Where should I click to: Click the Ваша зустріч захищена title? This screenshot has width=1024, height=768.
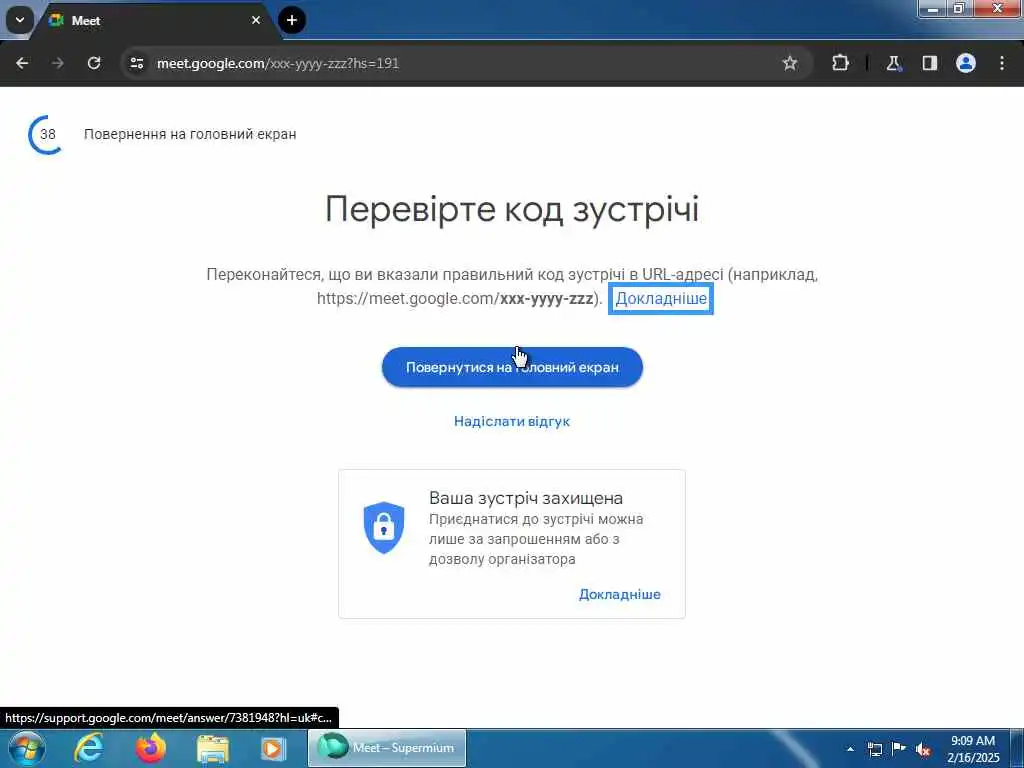526,498
